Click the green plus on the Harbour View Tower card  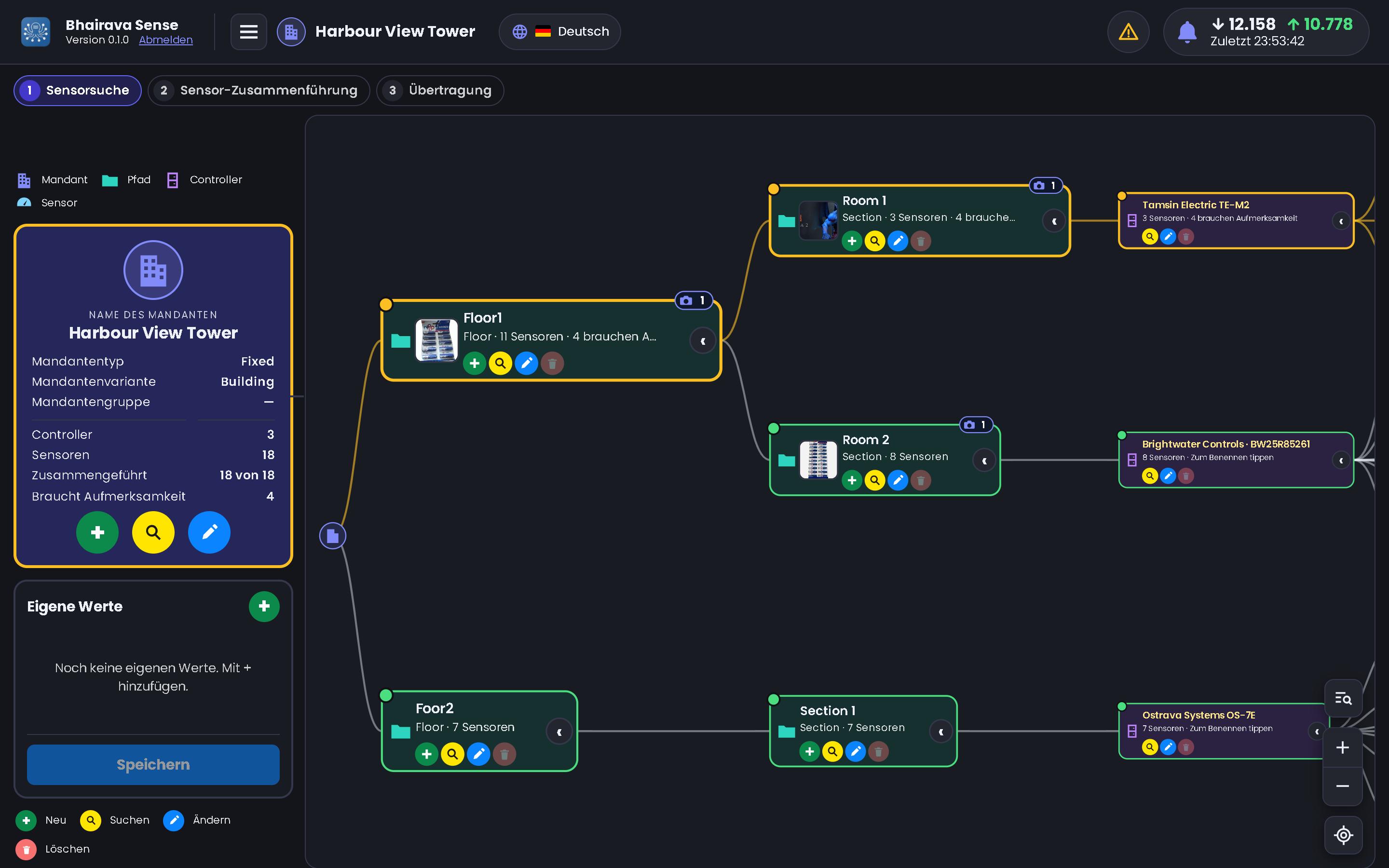[97, 532]
